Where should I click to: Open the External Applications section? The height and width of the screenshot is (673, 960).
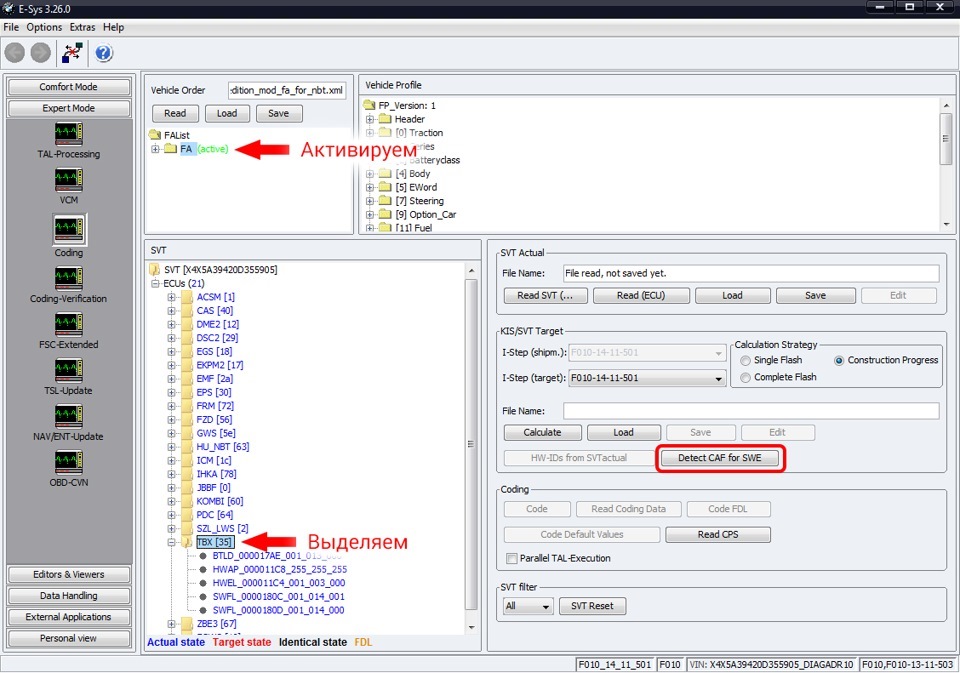click(x=69, y=617)
